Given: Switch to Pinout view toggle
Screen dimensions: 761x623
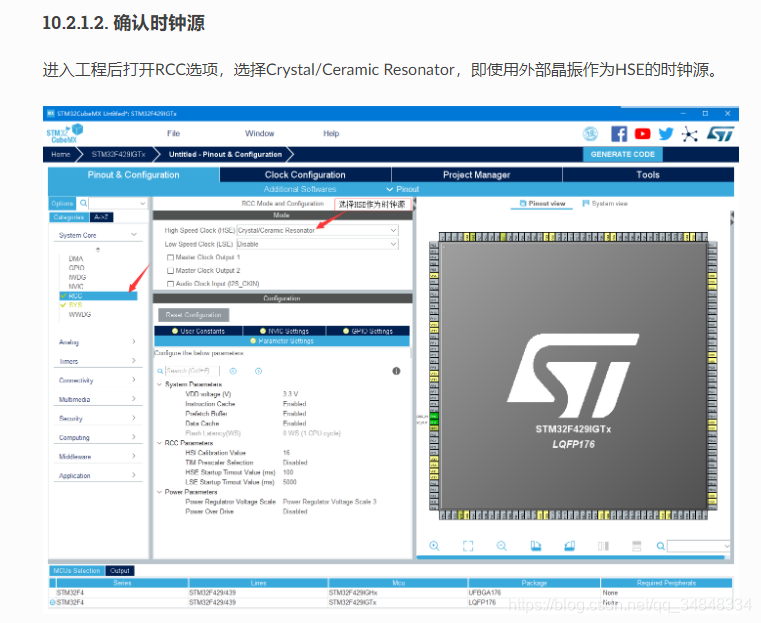Looking at the screenshot, I should tap(542, 204).
